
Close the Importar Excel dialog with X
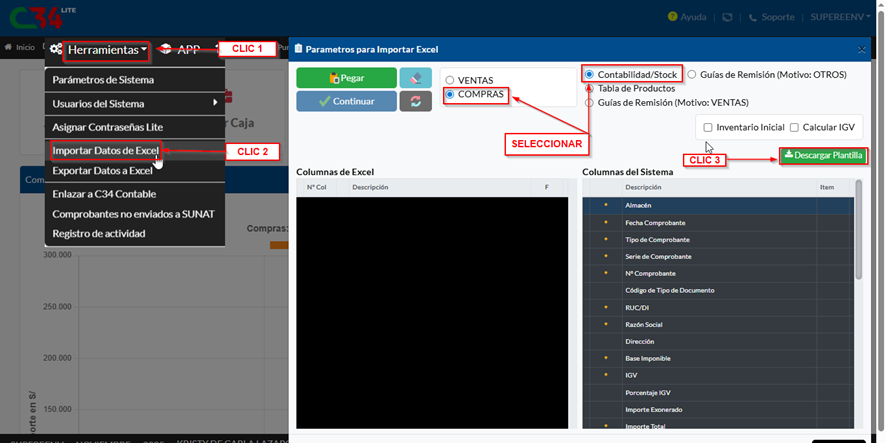[x=862, y=49]
